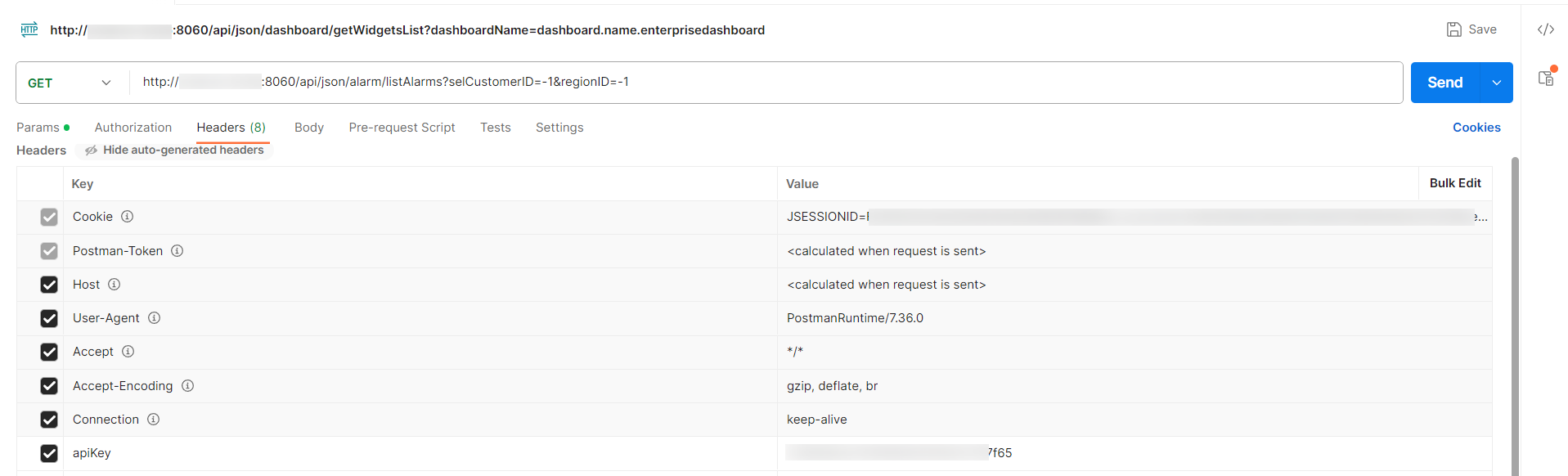This screenshot has height=476, width=1568.
Task: Click the GET method request icon in the title bar
Action: pos(29,29)
